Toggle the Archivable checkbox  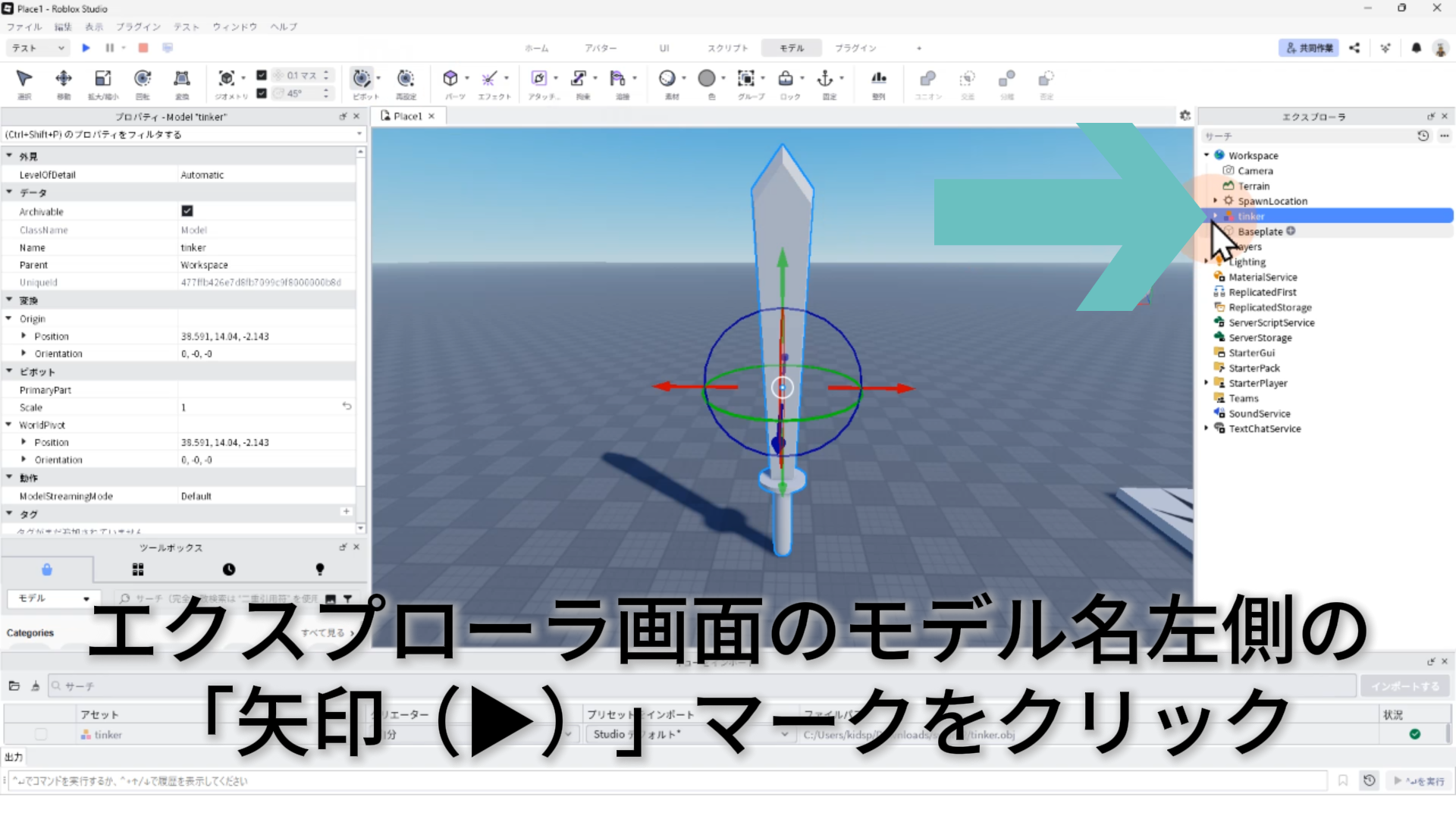point(187,211)
